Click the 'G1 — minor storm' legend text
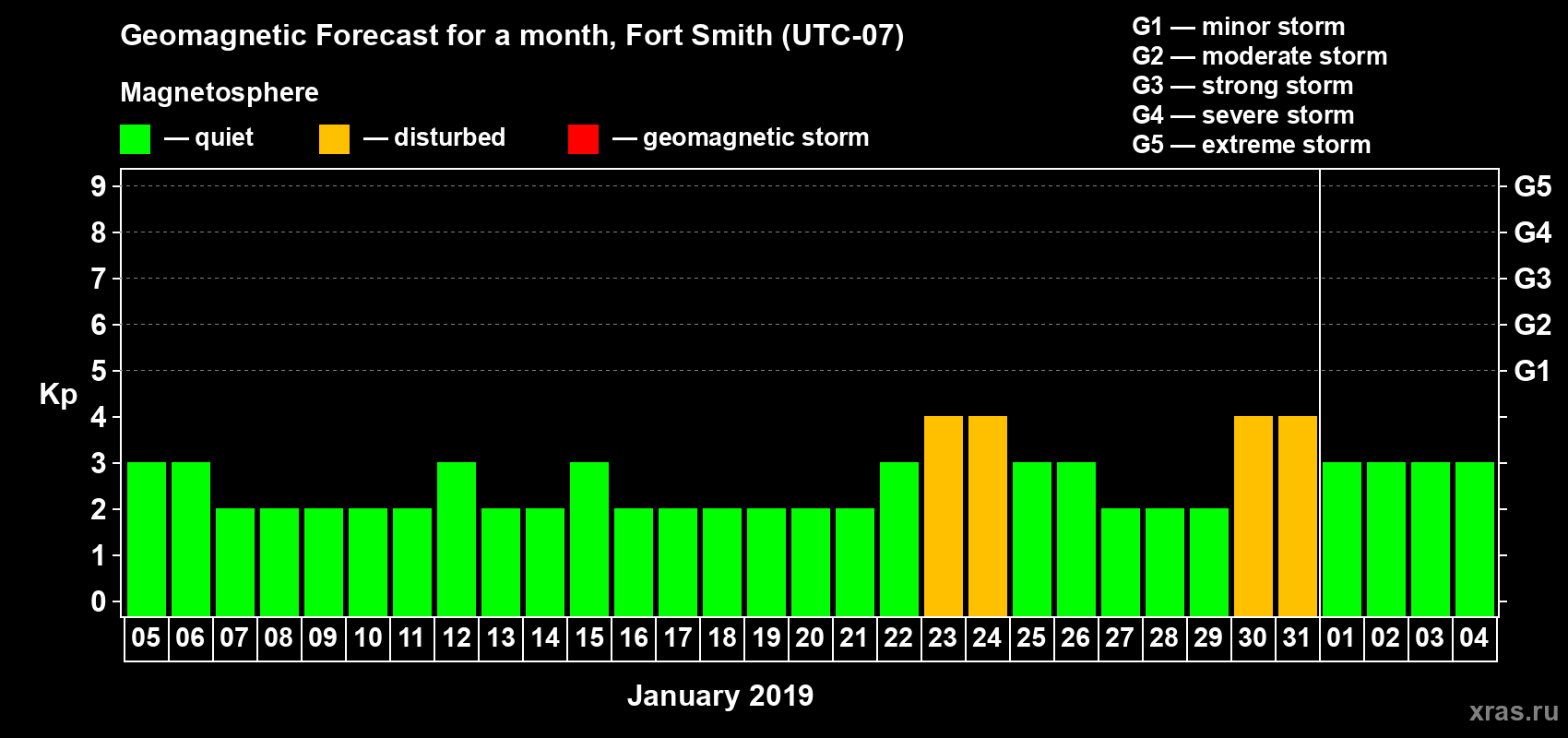1568x738 pixels. pyautogui.click(x=1239, y=27)
